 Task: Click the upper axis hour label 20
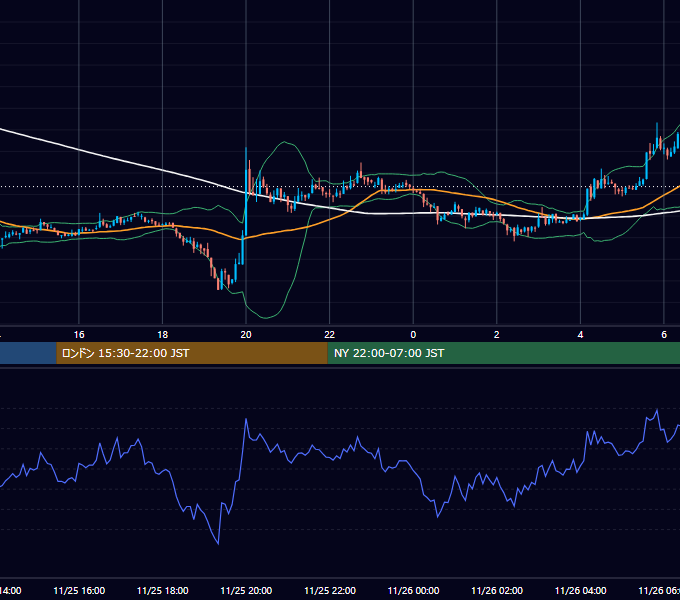tap(246, 335)
